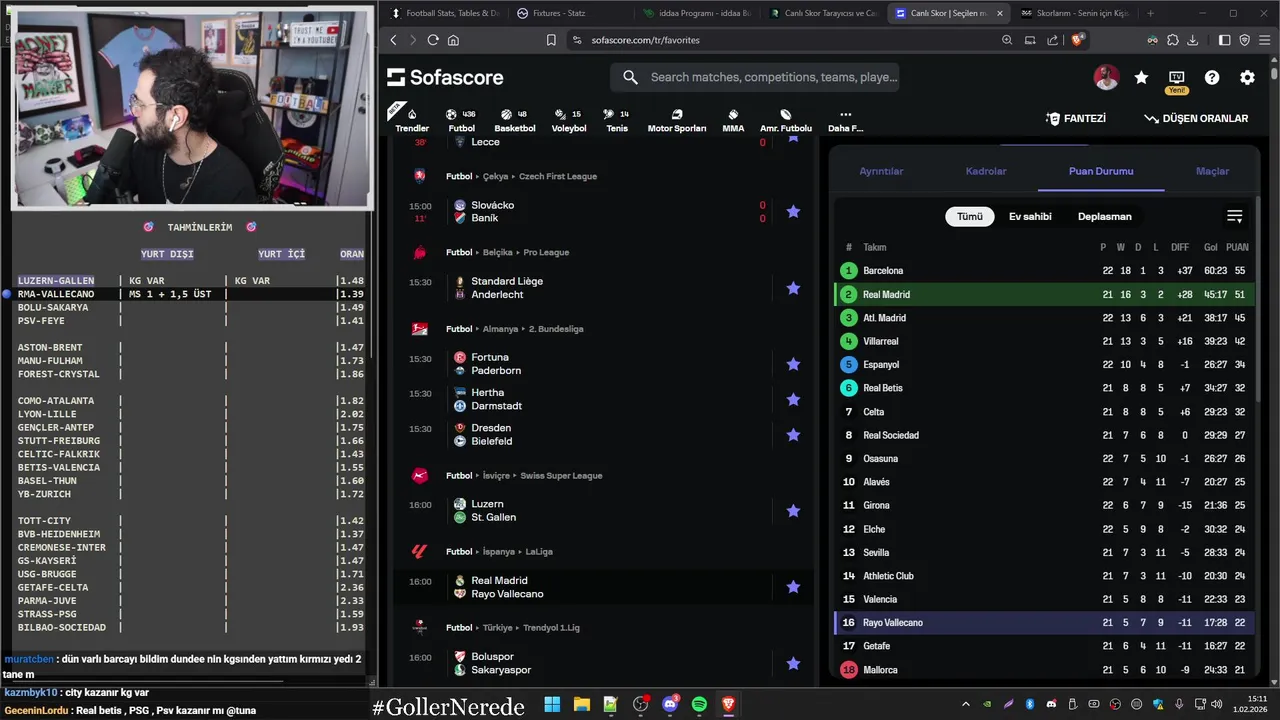Toggle favorite star for Standard Liège vs Anderlecht

tap(793, 288)
